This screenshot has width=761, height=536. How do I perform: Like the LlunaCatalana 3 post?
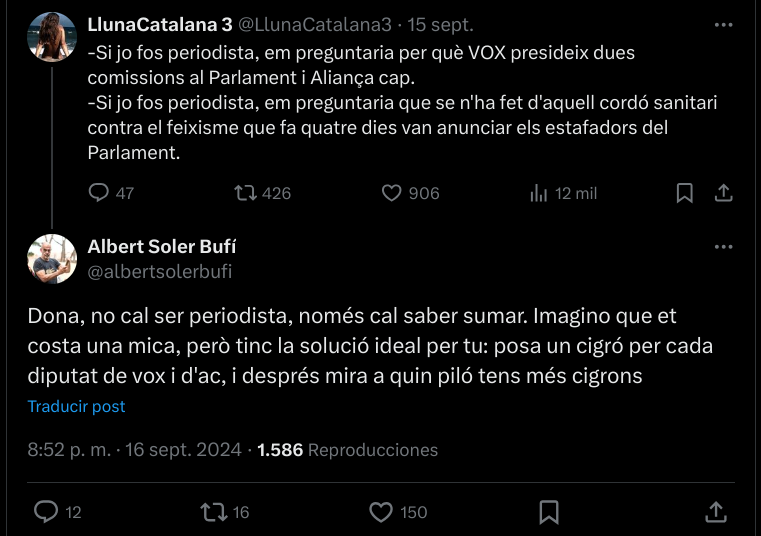[x=392, y=193]
